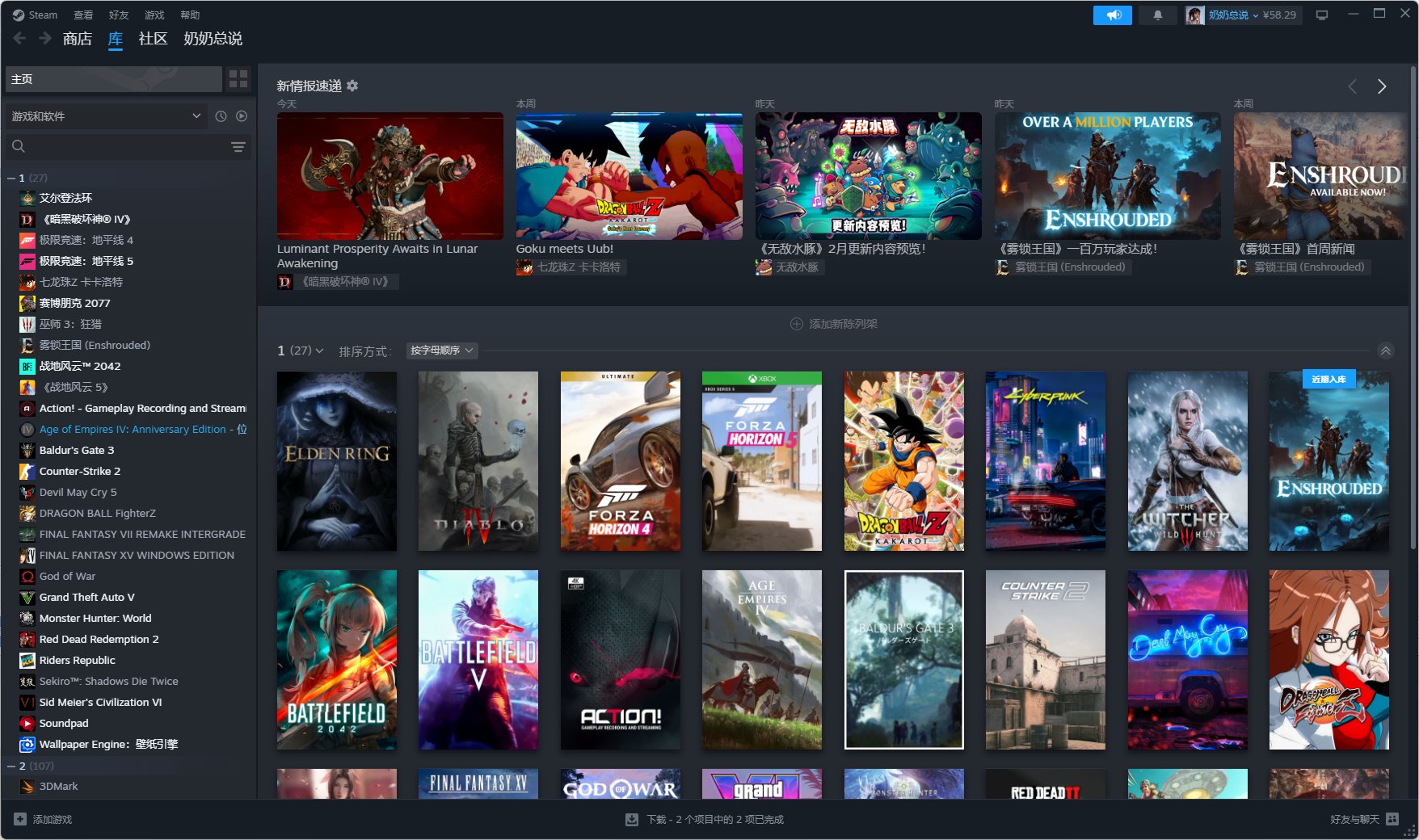This screenshot has height=840, width=1419.
Task: Toggle ready-to-play filter icon
Action: [x=242, y=116]
